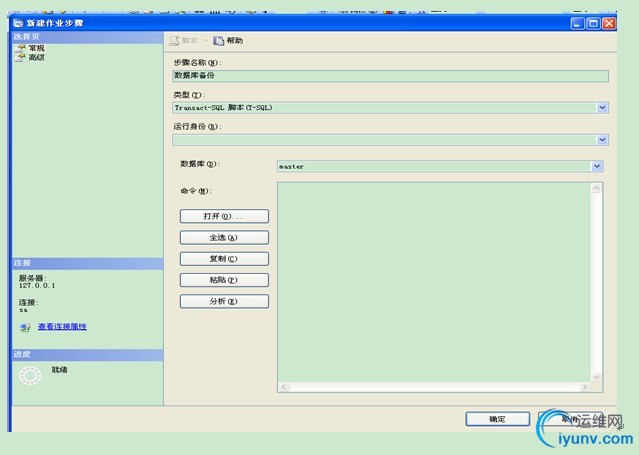
Task: Click the 全选 (Select All) button
Action: [x=224, y=237]
